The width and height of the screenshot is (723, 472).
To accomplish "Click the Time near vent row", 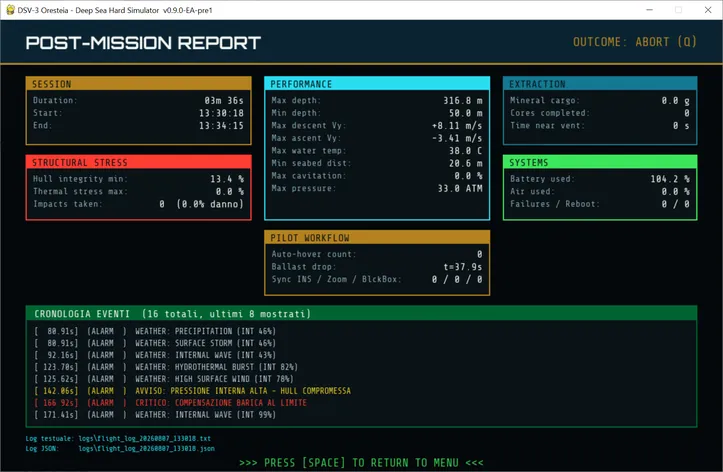I will 599,125.
